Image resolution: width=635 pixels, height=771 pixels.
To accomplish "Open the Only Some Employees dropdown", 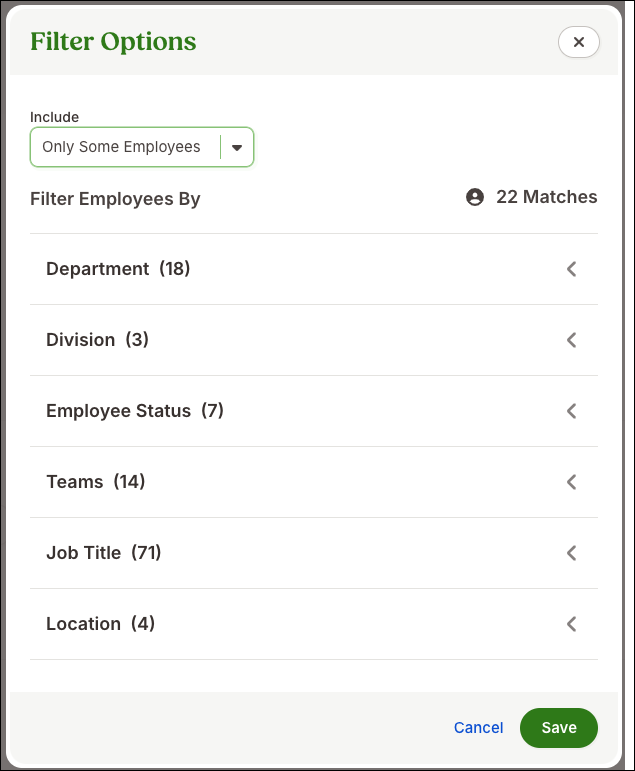I will click(x=142, y=147).
